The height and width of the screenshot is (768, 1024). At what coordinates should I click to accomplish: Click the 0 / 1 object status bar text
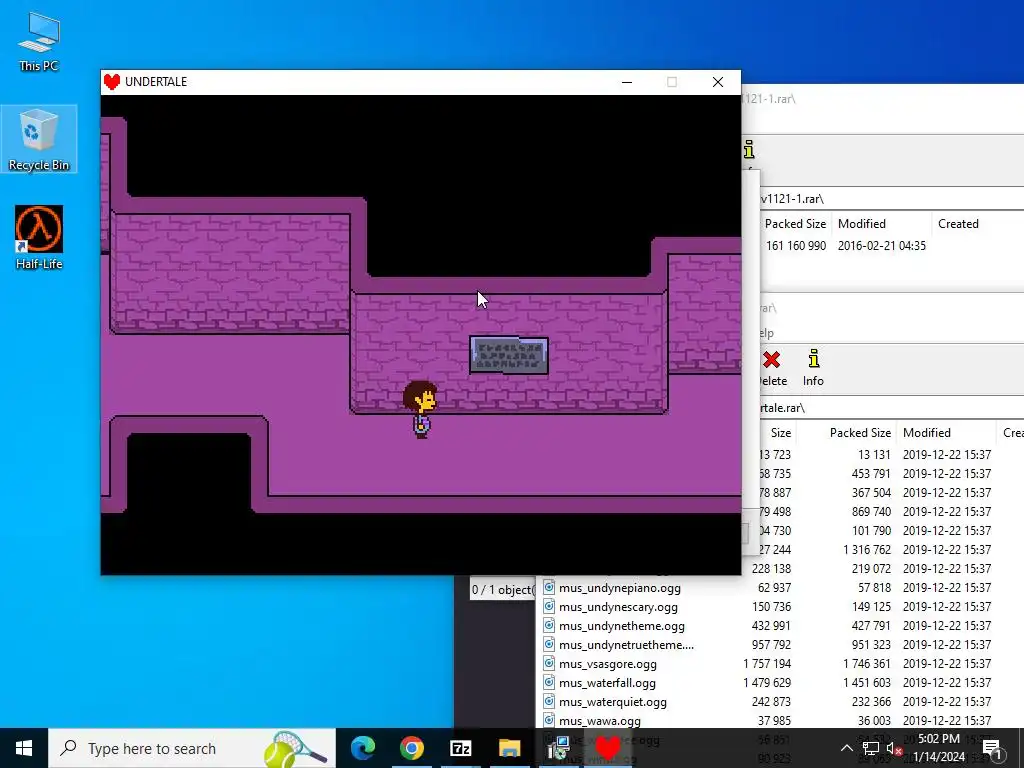502,590
